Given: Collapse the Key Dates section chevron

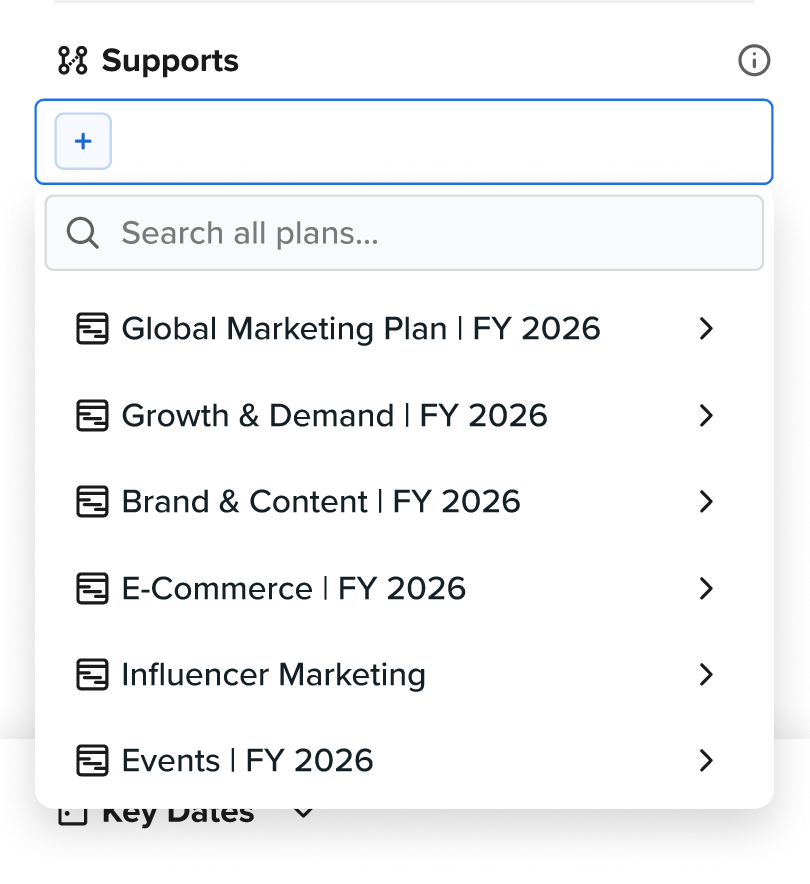Looking at the screenshot, I should pos(304,814).
